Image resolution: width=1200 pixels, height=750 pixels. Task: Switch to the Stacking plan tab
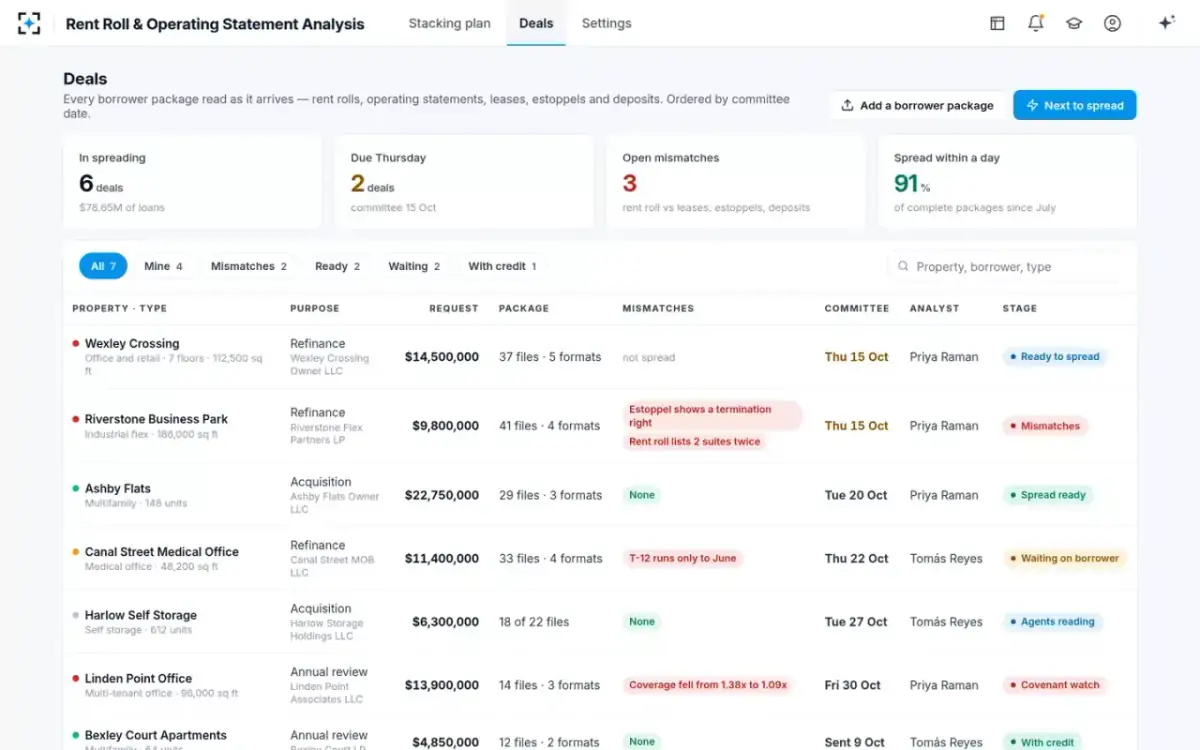click(x=449, y=23)
